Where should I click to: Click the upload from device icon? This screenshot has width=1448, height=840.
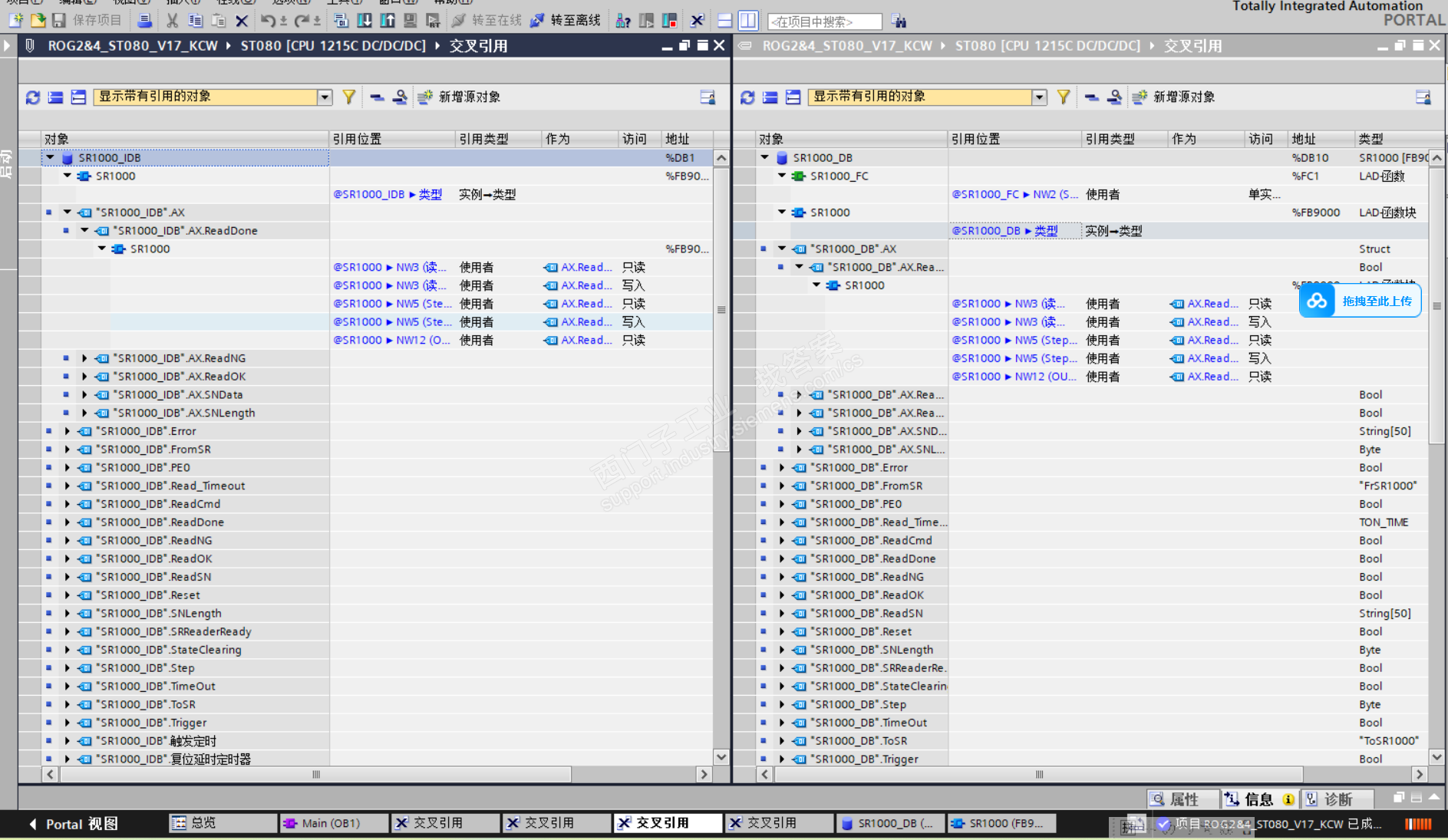point(388,21)
